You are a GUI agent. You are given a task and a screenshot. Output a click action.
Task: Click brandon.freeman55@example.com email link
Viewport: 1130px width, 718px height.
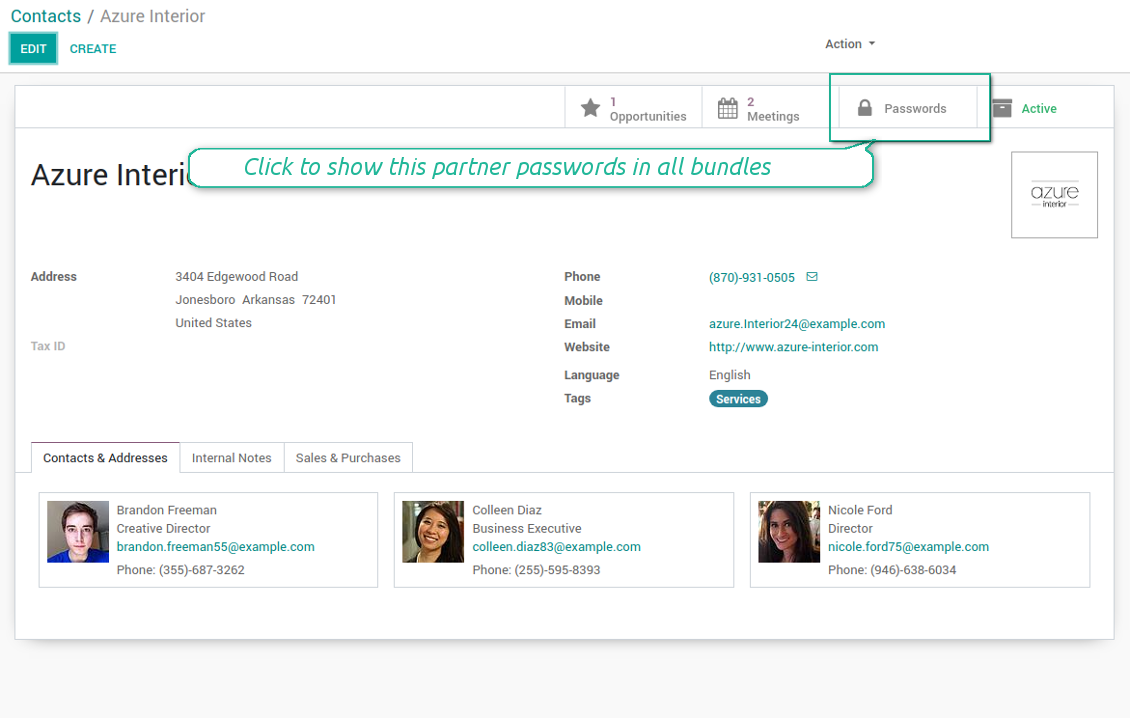click(x=215, y=546)
